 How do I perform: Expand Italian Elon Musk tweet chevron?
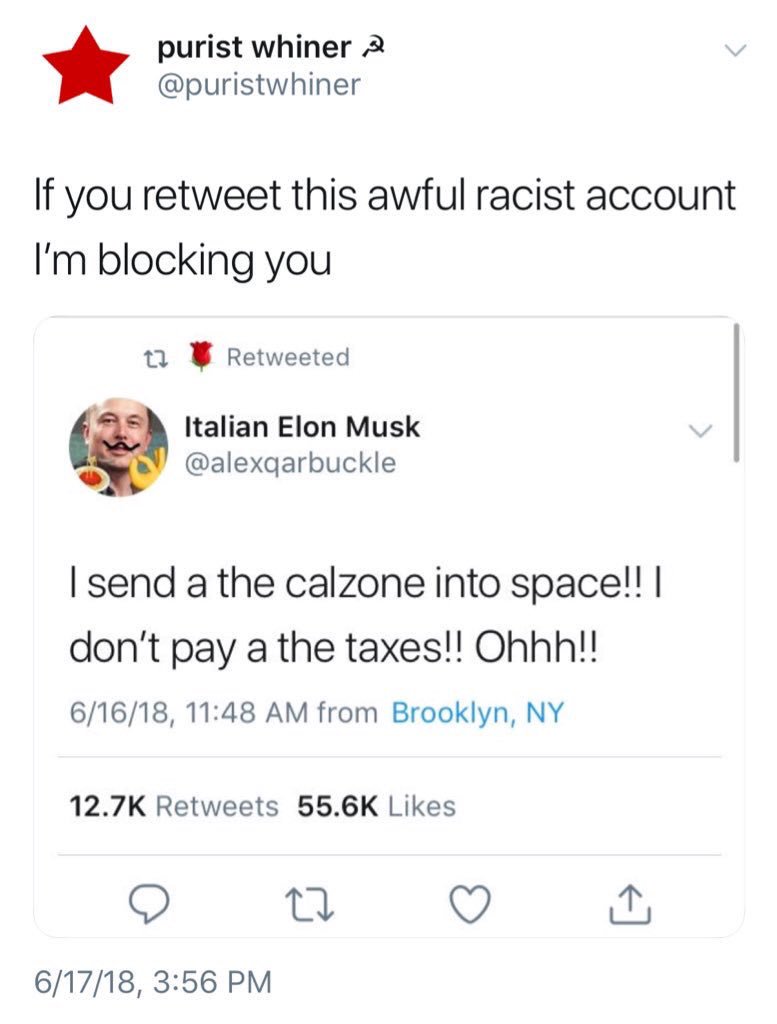click(x=700, y=430)
